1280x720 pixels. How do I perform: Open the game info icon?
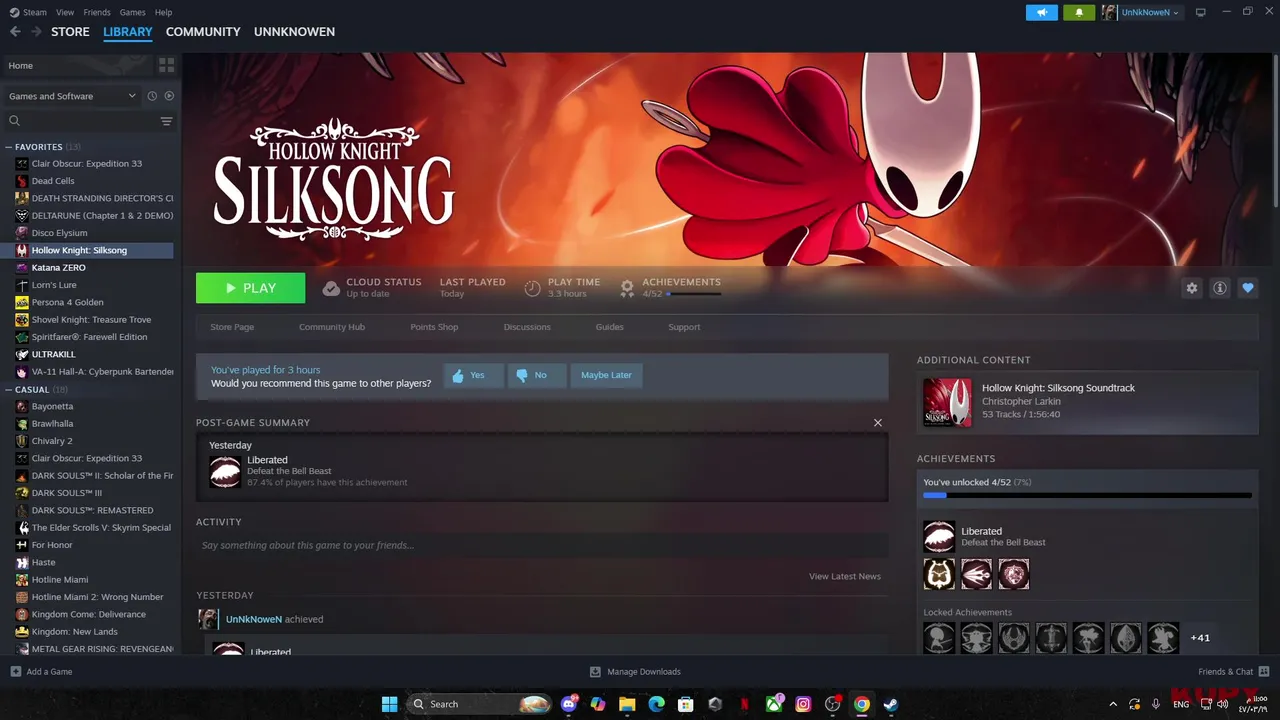[1219, 288]
